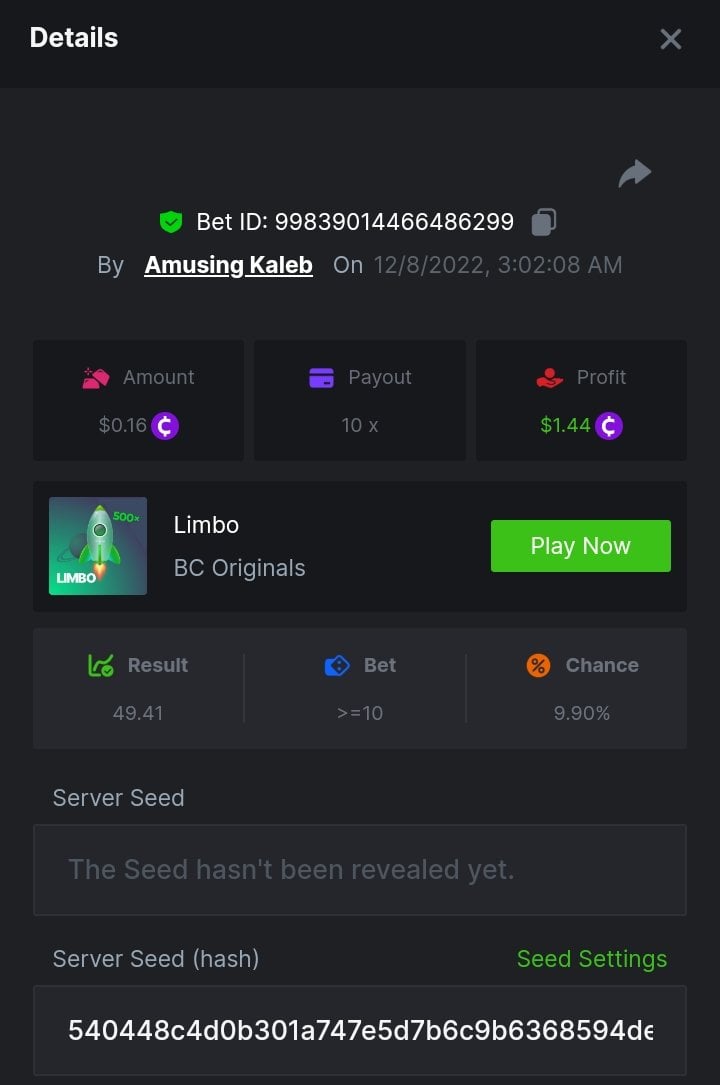Click the Limbo game thumbnail
The height and width of the screenshot is (1085, 720).
click(98, 546)
